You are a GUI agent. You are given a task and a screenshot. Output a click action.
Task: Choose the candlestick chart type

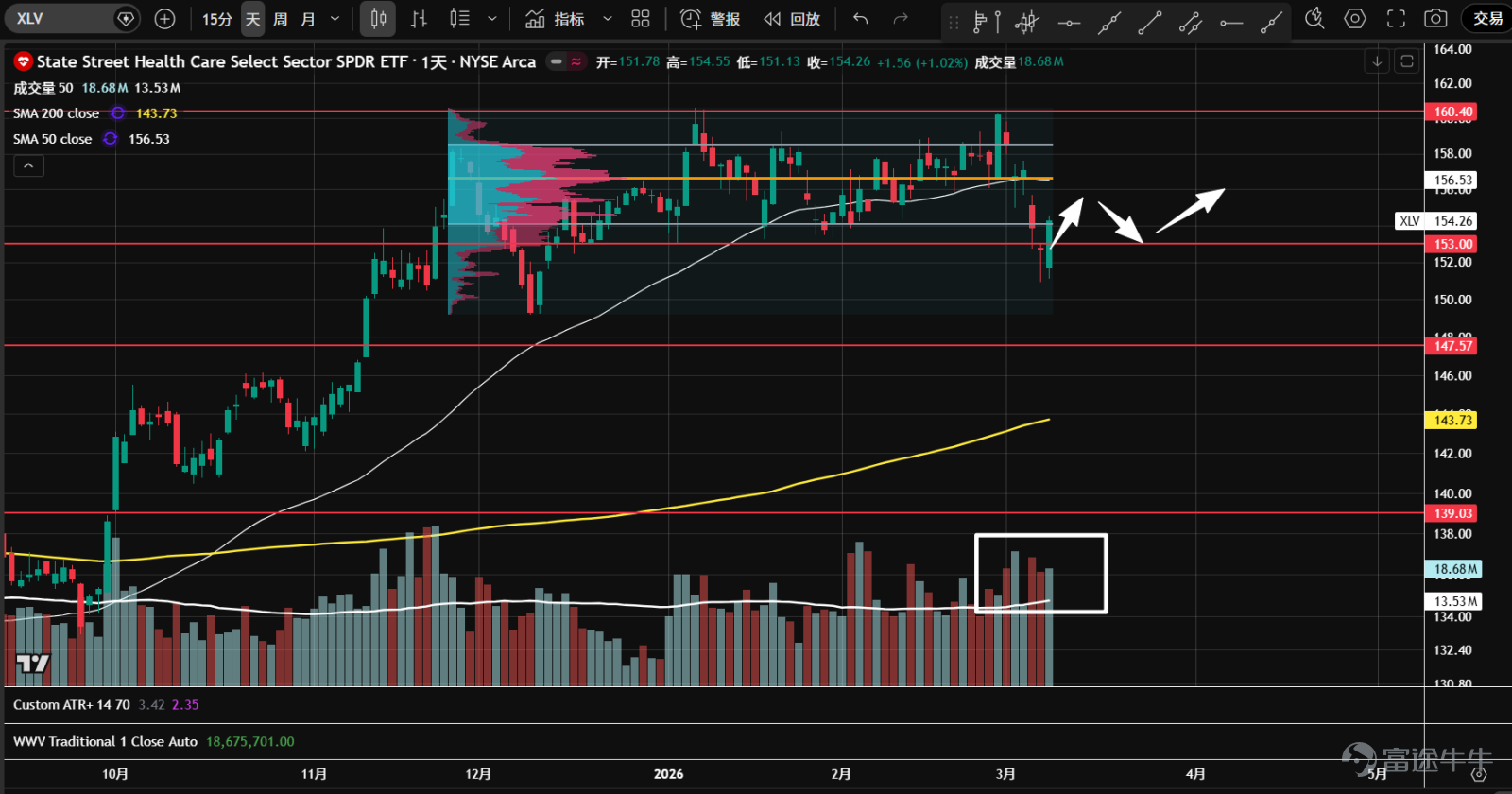coord(378,19)
